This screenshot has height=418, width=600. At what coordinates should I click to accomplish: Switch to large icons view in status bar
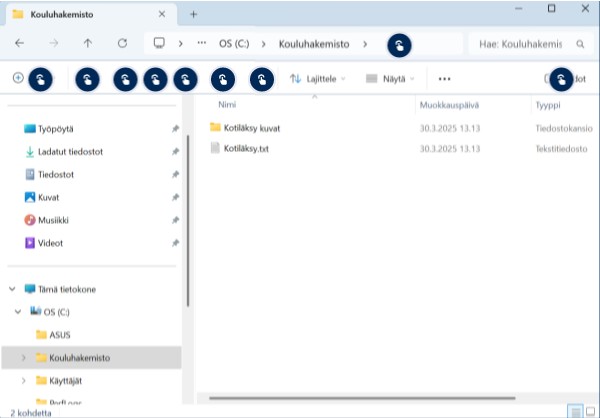tap(590, 411)
